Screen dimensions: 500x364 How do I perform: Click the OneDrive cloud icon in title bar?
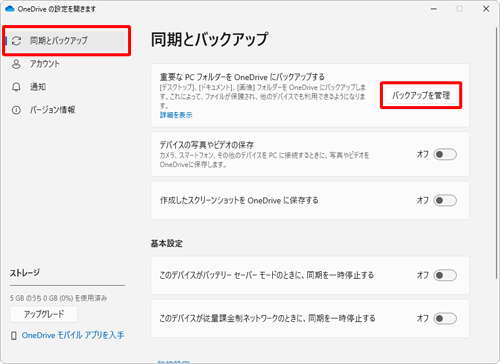(10, 9)
